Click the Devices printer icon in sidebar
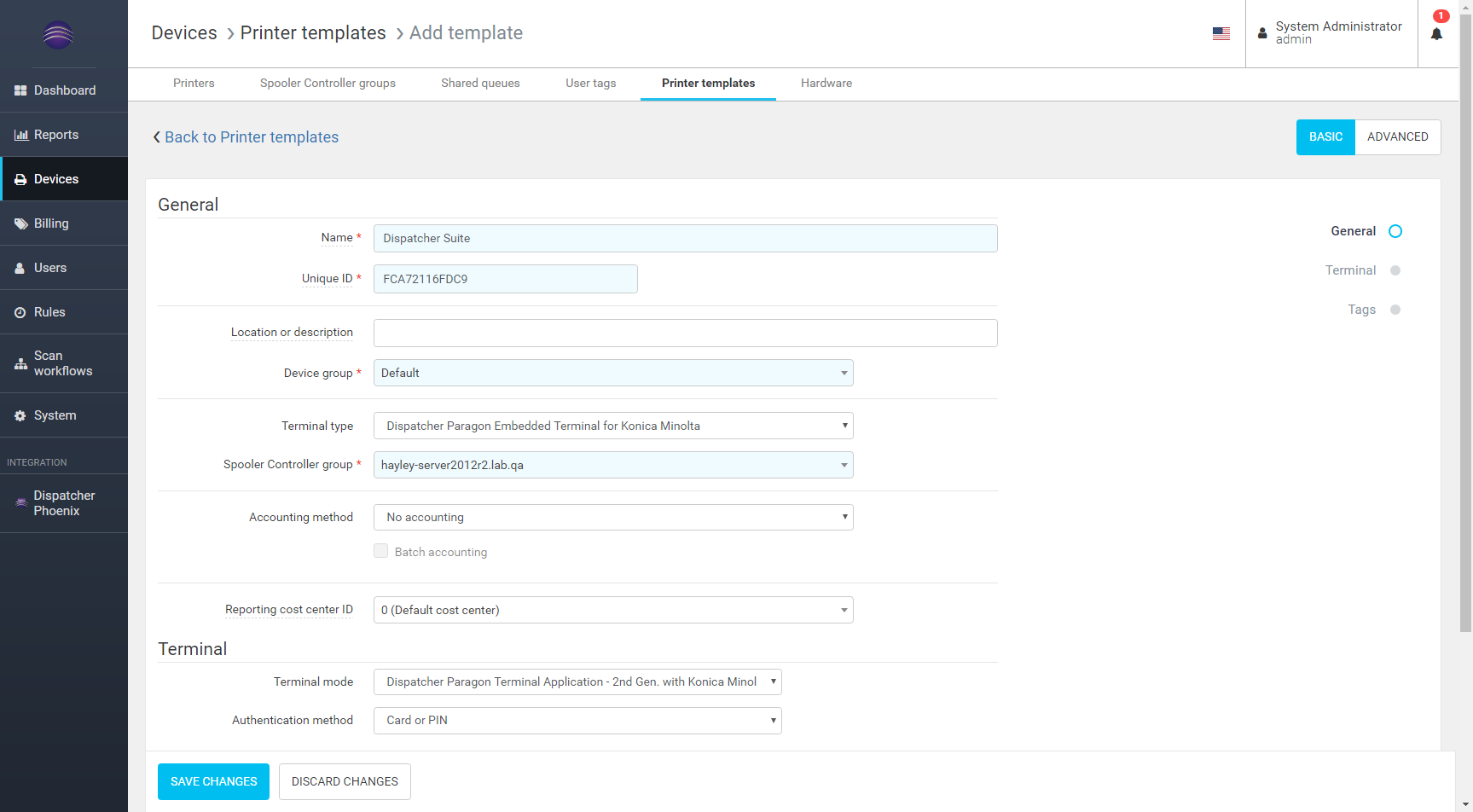 tap(20, 179)
